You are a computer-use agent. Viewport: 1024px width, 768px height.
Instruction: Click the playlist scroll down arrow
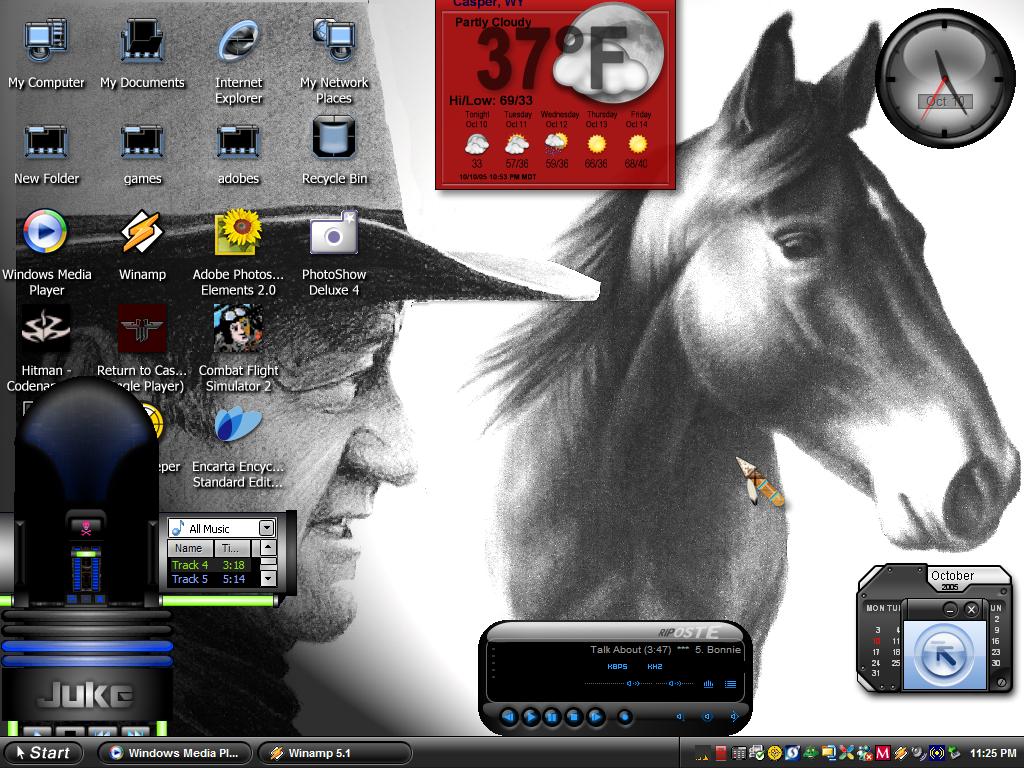point(268,578)
